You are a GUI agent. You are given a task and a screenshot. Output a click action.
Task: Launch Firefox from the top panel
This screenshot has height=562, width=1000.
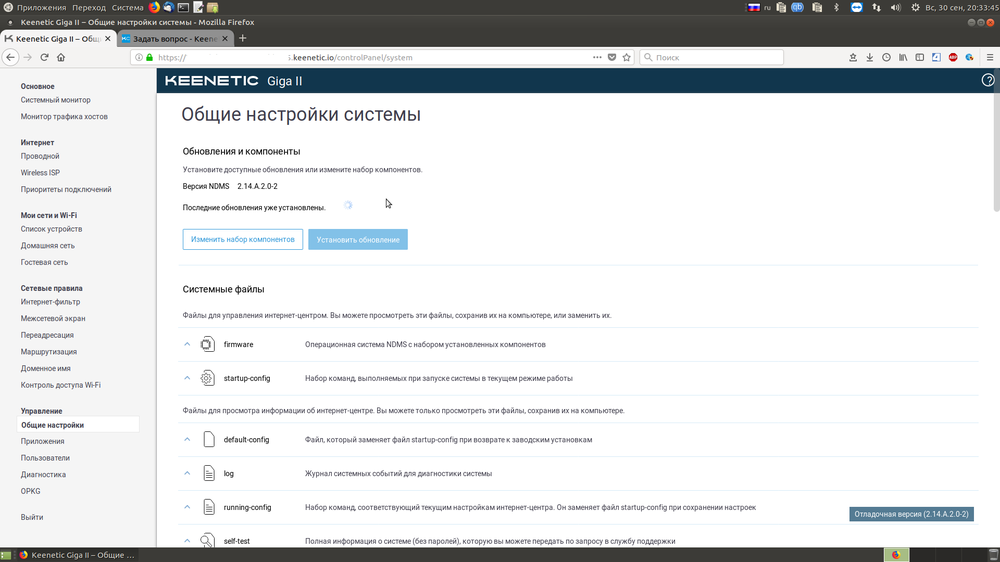[154, 8]
